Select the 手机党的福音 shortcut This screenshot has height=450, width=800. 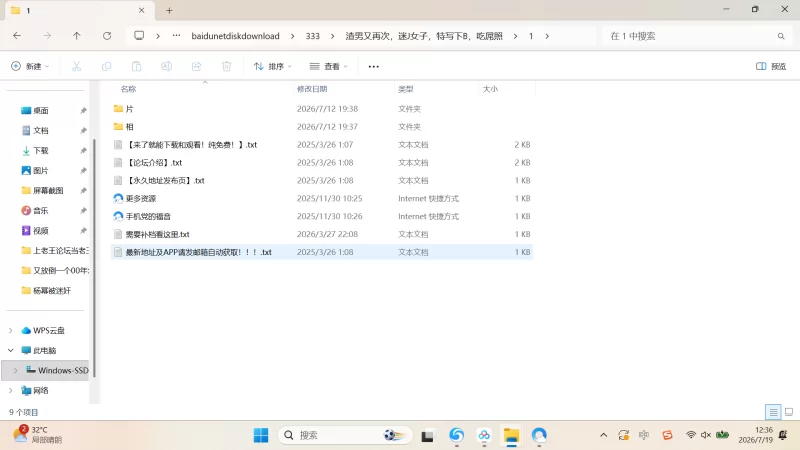148,216
